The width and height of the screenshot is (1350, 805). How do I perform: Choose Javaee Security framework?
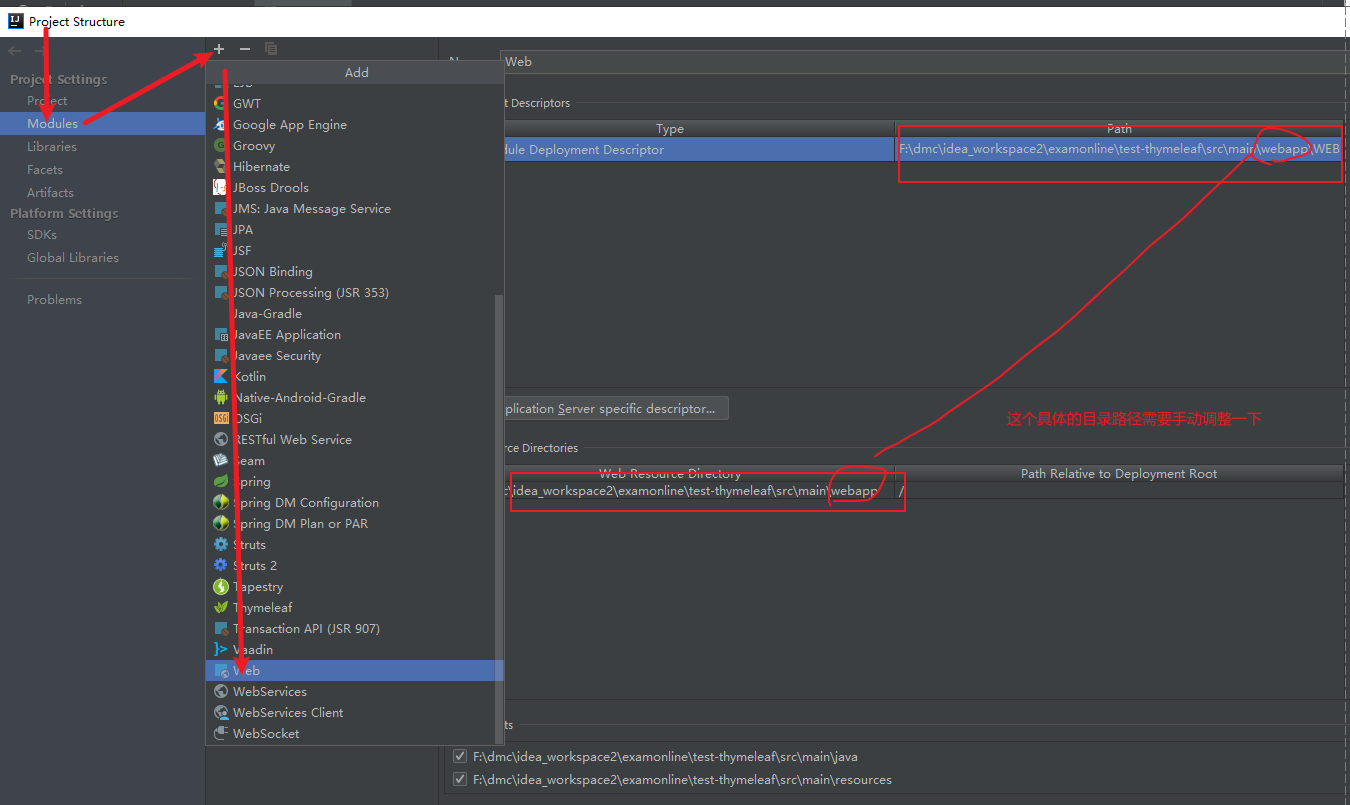tap(354, 355)
